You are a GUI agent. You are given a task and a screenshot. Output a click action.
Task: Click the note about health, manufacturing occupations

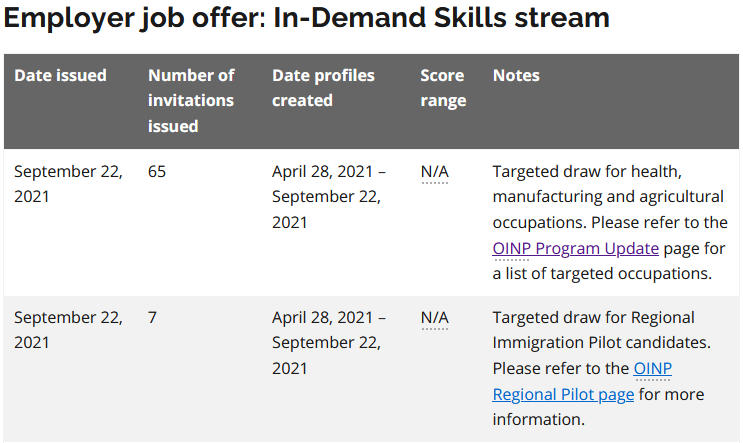point(610,222)
